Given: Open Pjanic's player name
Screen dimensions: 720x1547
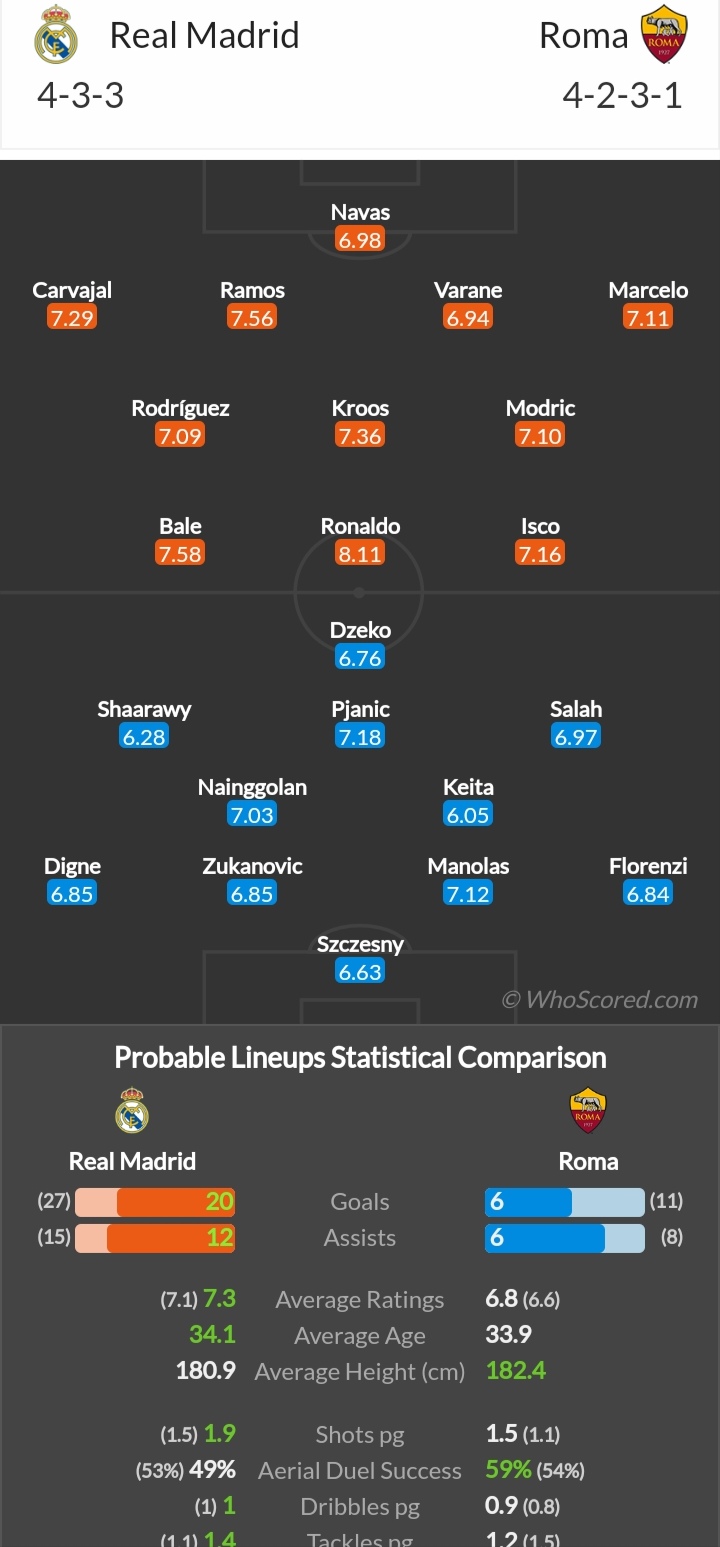Looking at the screenshot, I should coord(360,709).
